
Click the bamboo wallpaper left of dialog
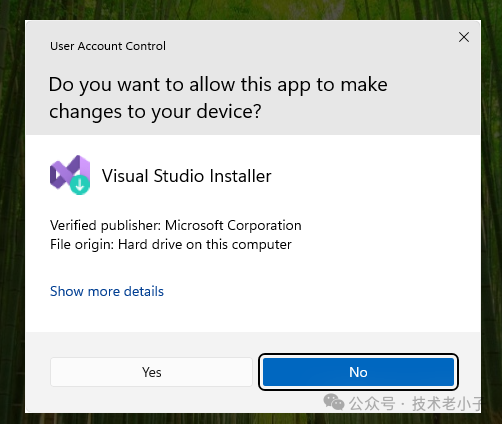pos(12,213)
